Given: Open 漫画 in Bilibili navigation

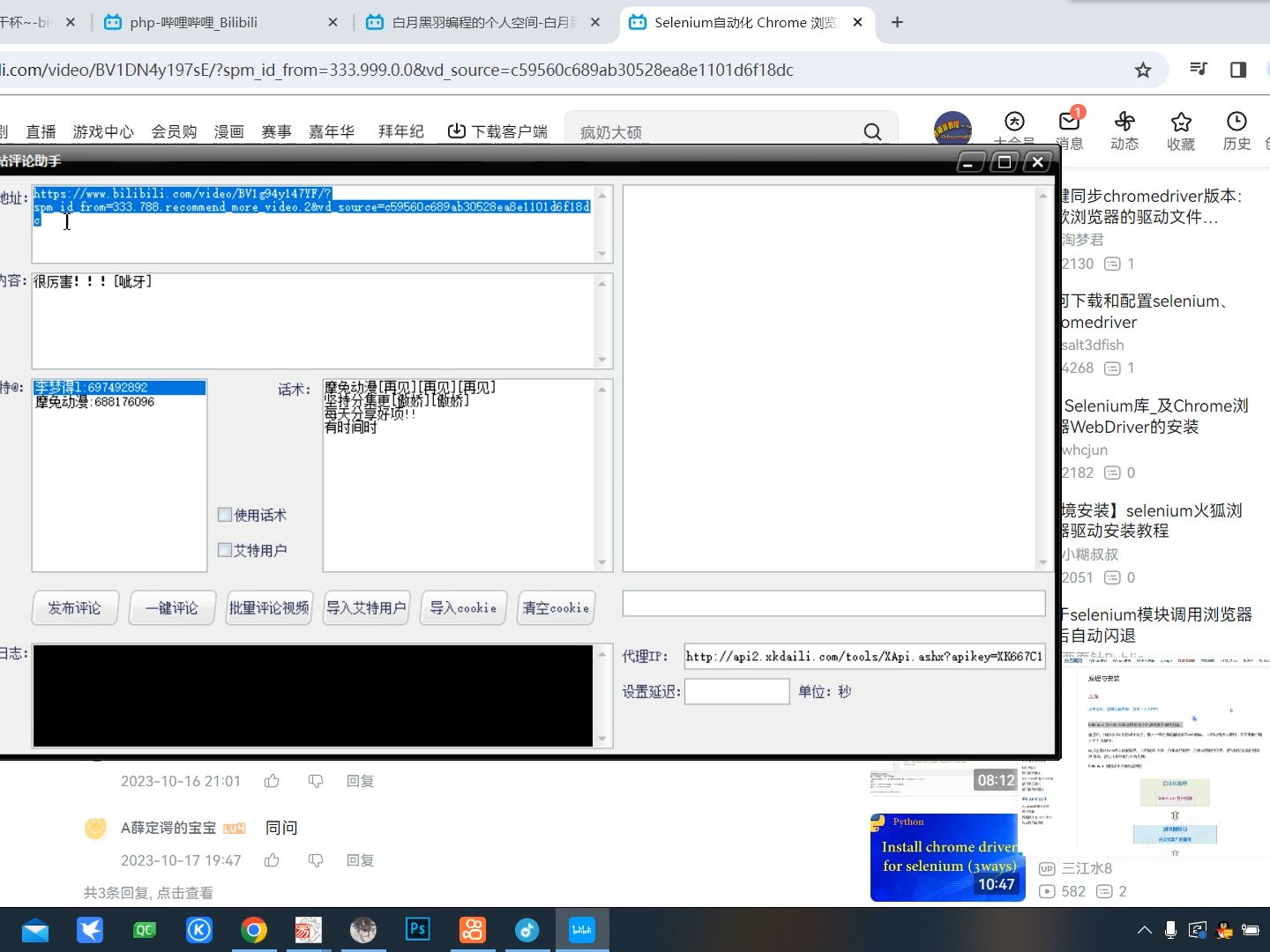Looking at the screenshot, I should point(228,132).
